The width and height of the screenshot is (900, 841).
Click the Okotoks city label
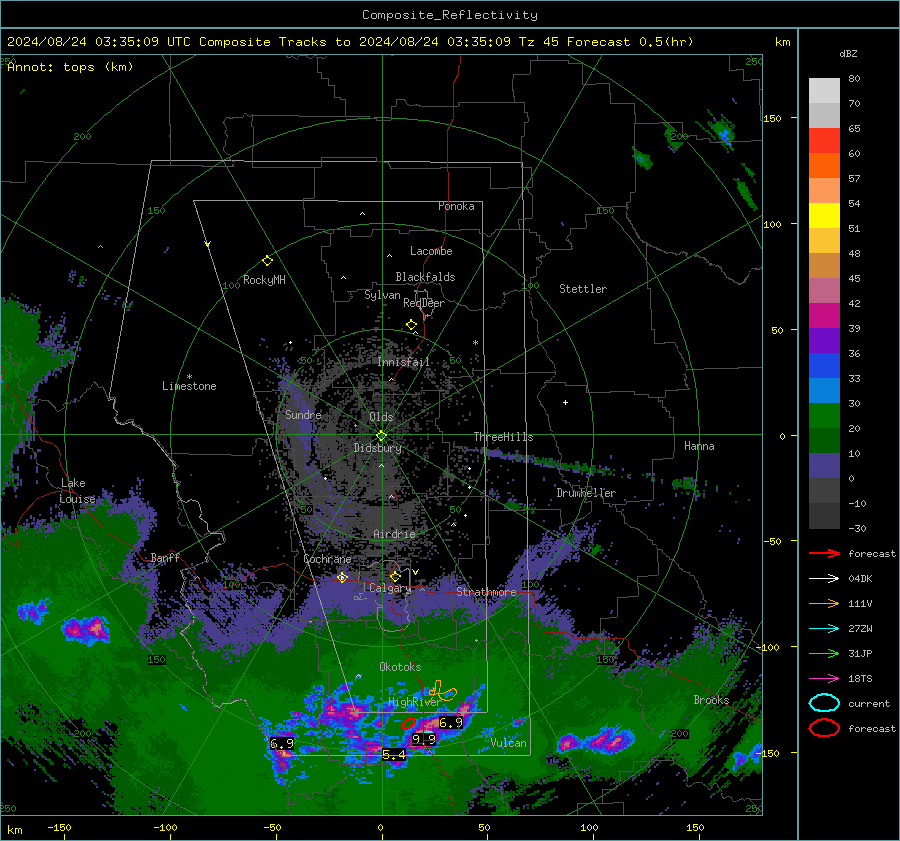[x=400, y=667]
